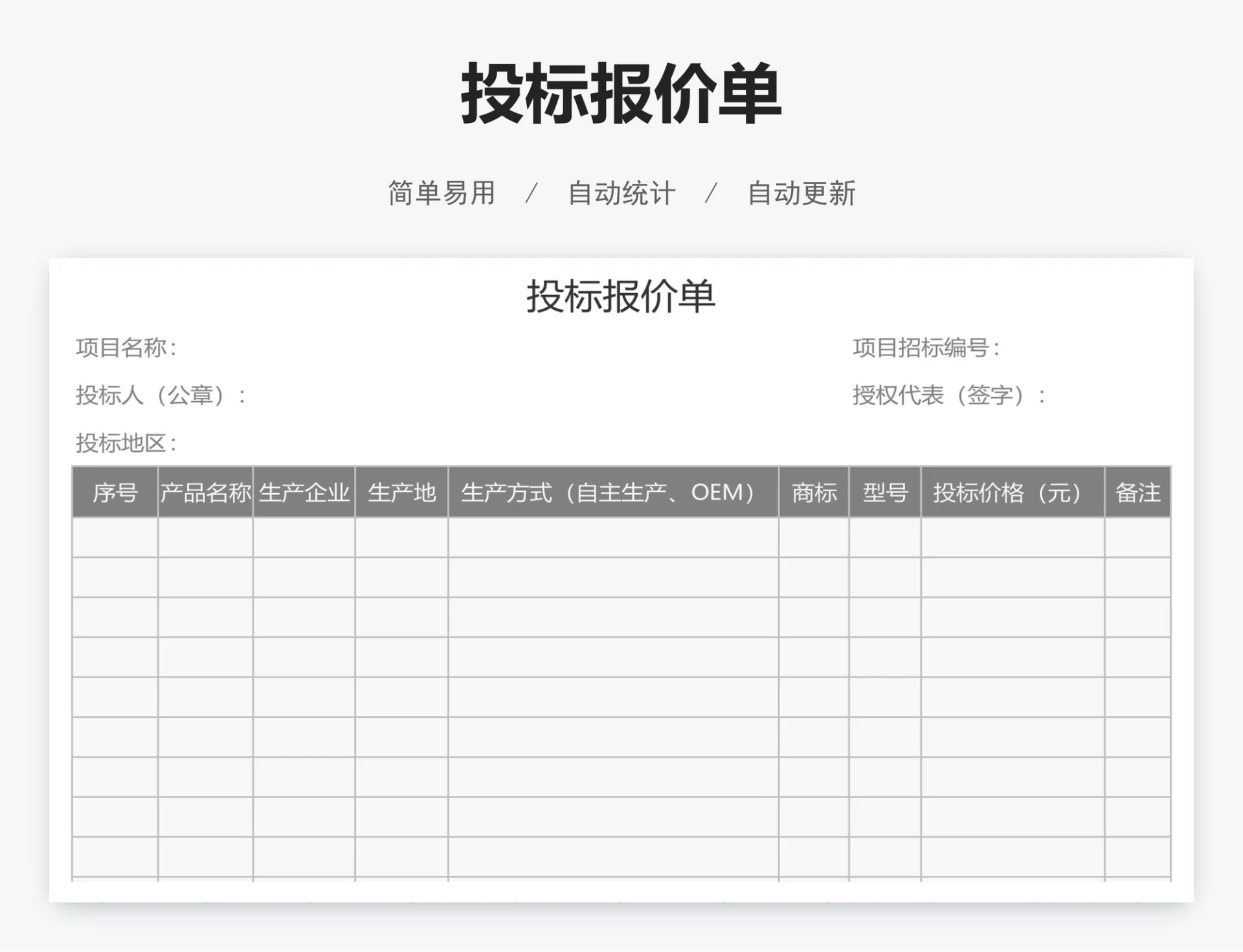Click the 自动统计 text label
Image resolution: width=1243 pixels, height=952 pixels.
[621, 192]
